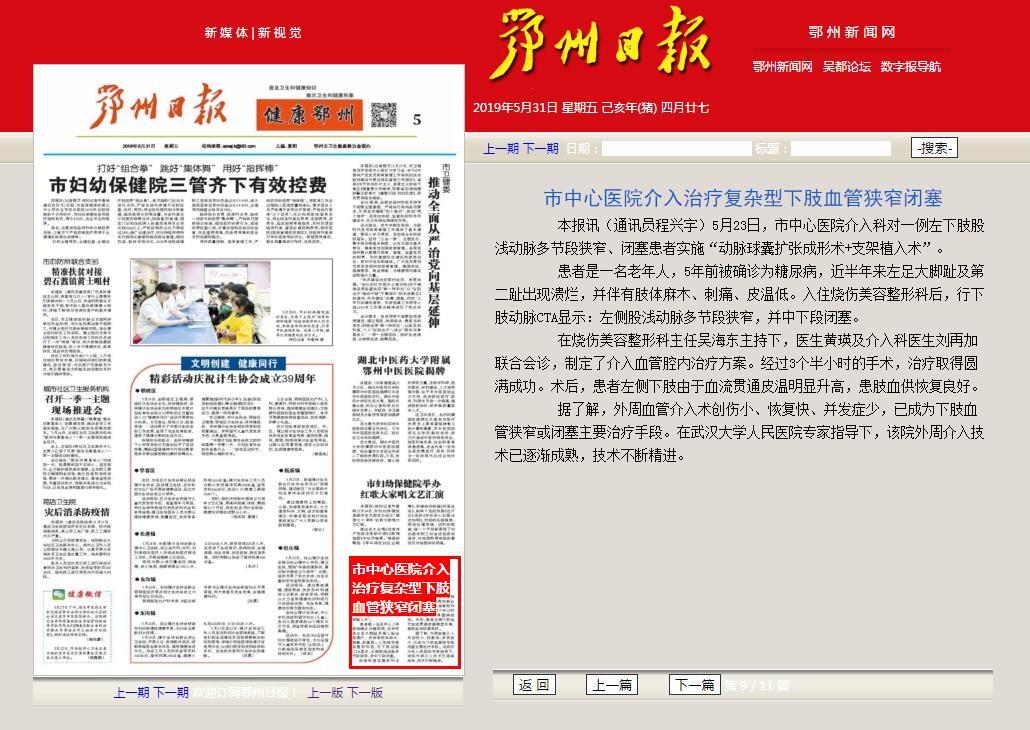Go to previous page via 上一版
The width and height of the screenshot is (1030, 730).
(326, 693)
